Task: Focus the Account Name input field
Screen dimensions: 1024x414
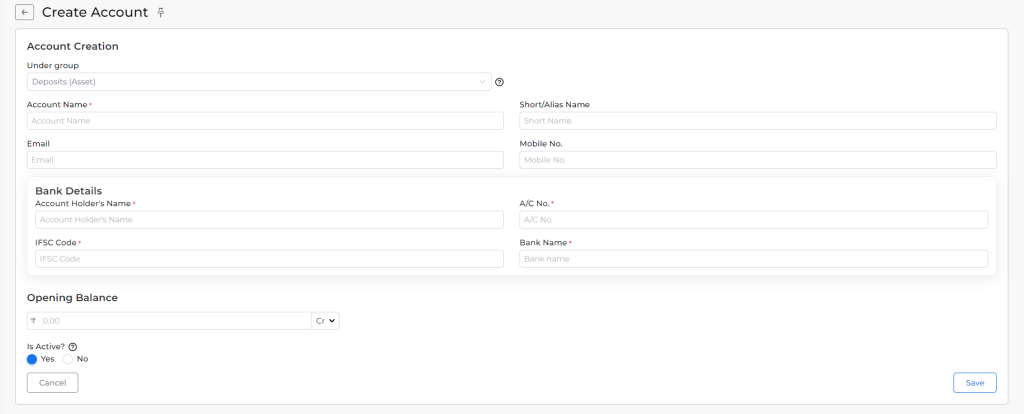Action: coord(265,121)
